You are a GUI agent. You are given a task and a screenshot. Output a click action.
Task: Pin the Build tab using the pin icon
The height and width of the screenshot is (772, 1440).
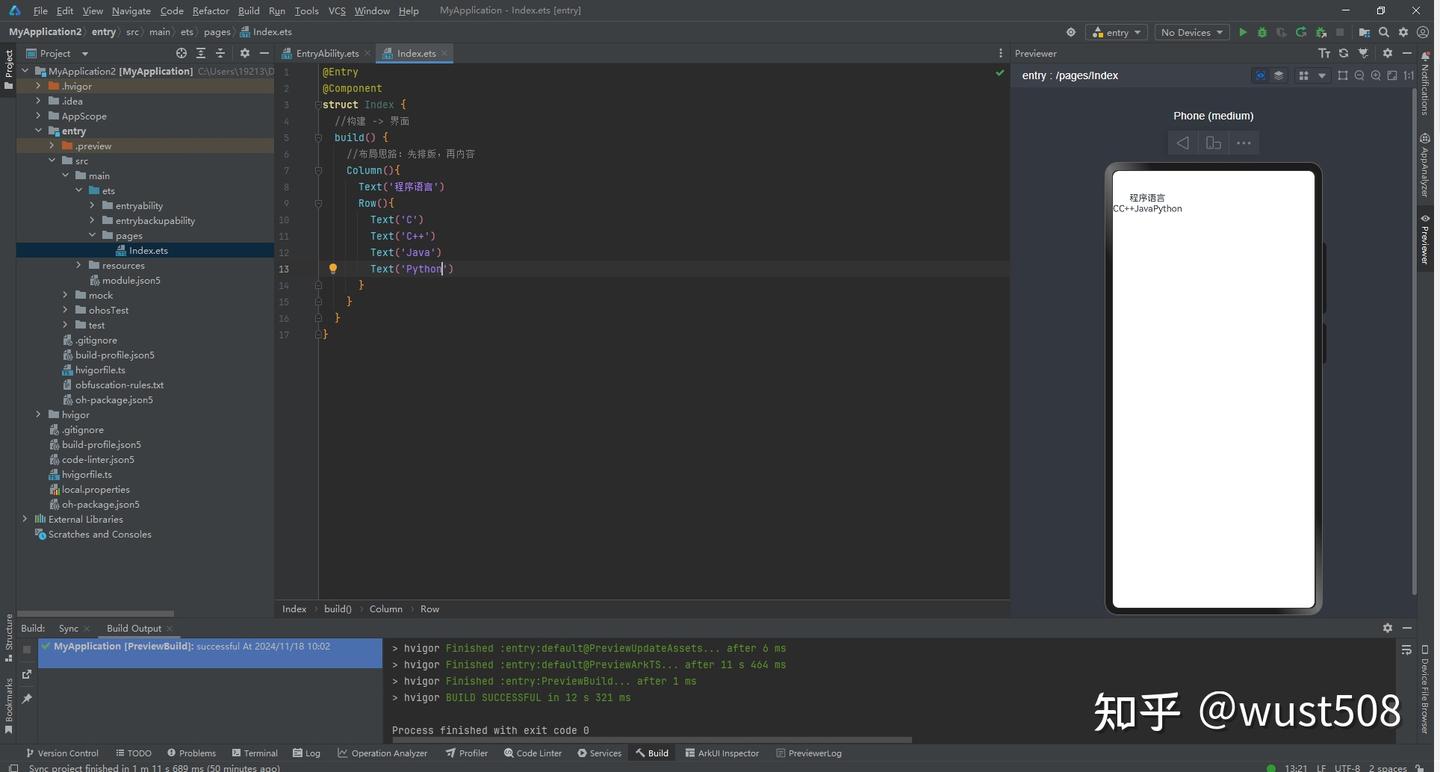(27, 698)
